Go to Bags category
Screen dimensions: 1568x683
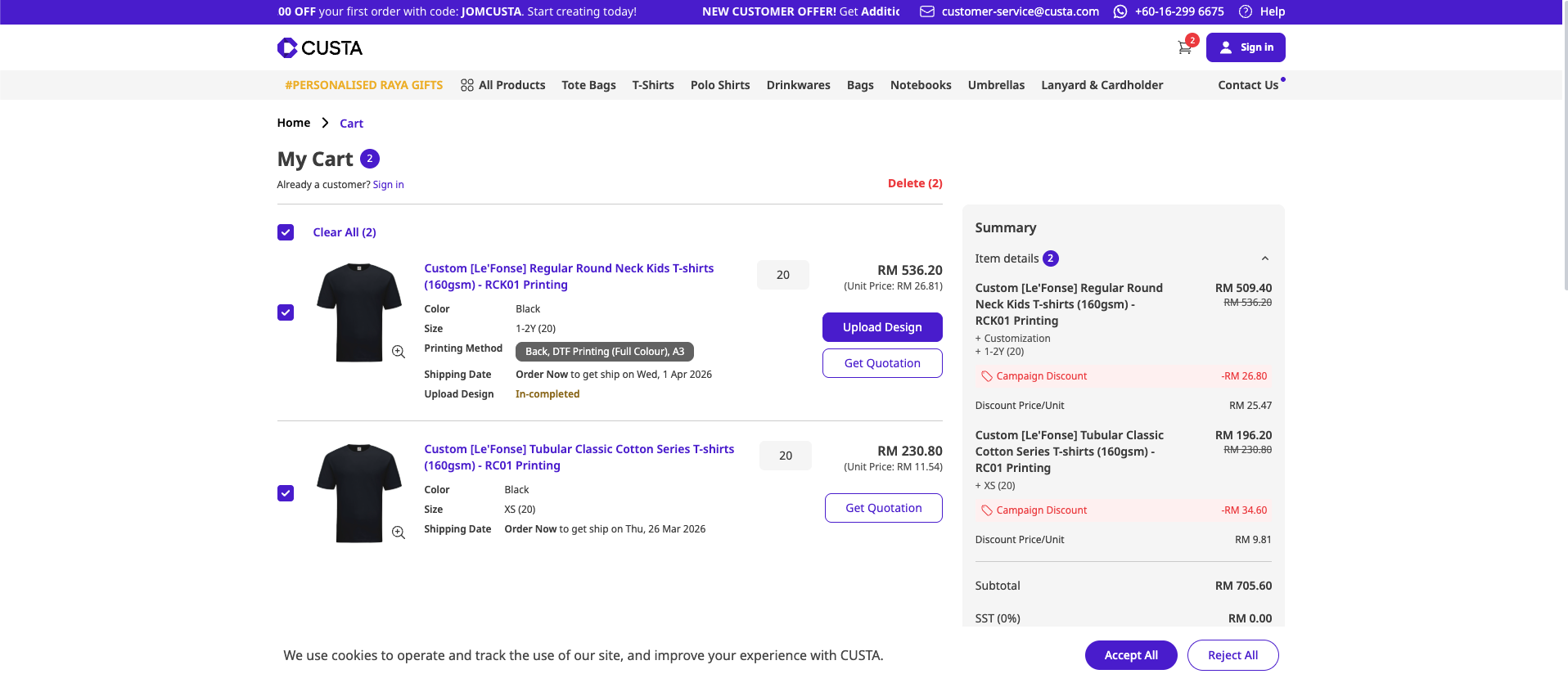(860, 85)
